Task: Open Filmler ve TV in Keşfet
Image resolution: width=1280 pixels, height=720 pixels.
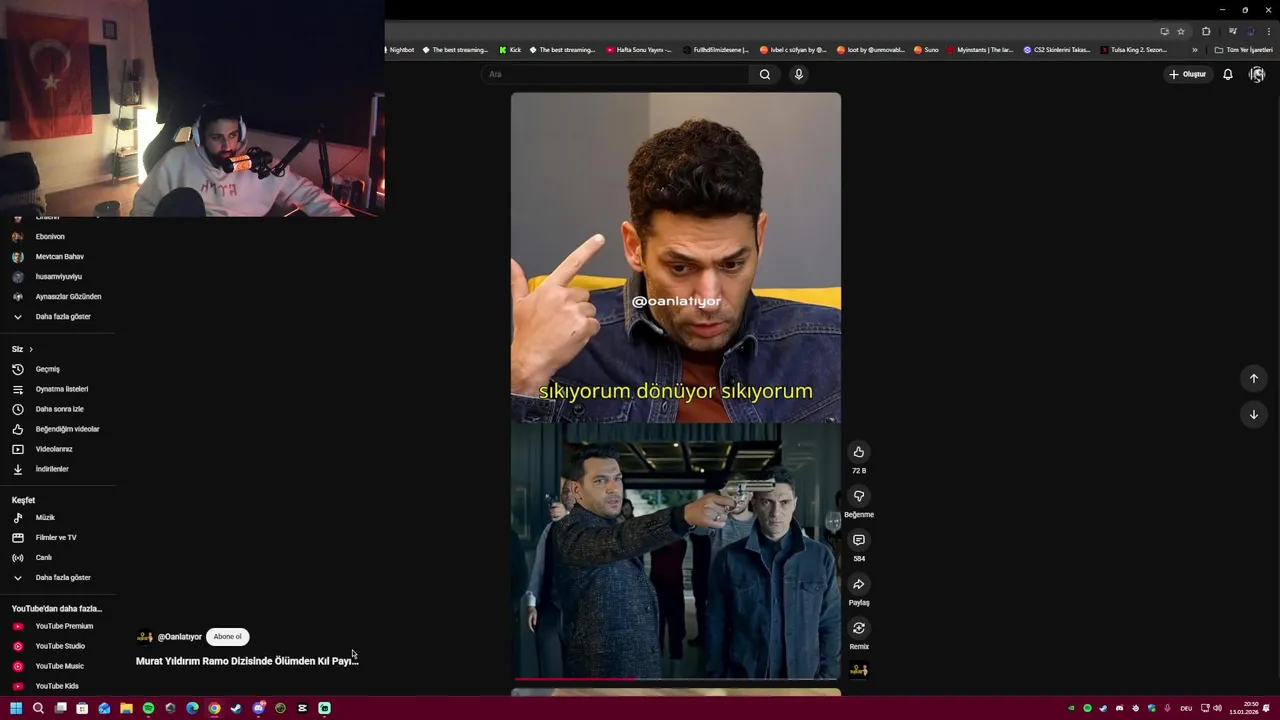Action: point(58,538)
